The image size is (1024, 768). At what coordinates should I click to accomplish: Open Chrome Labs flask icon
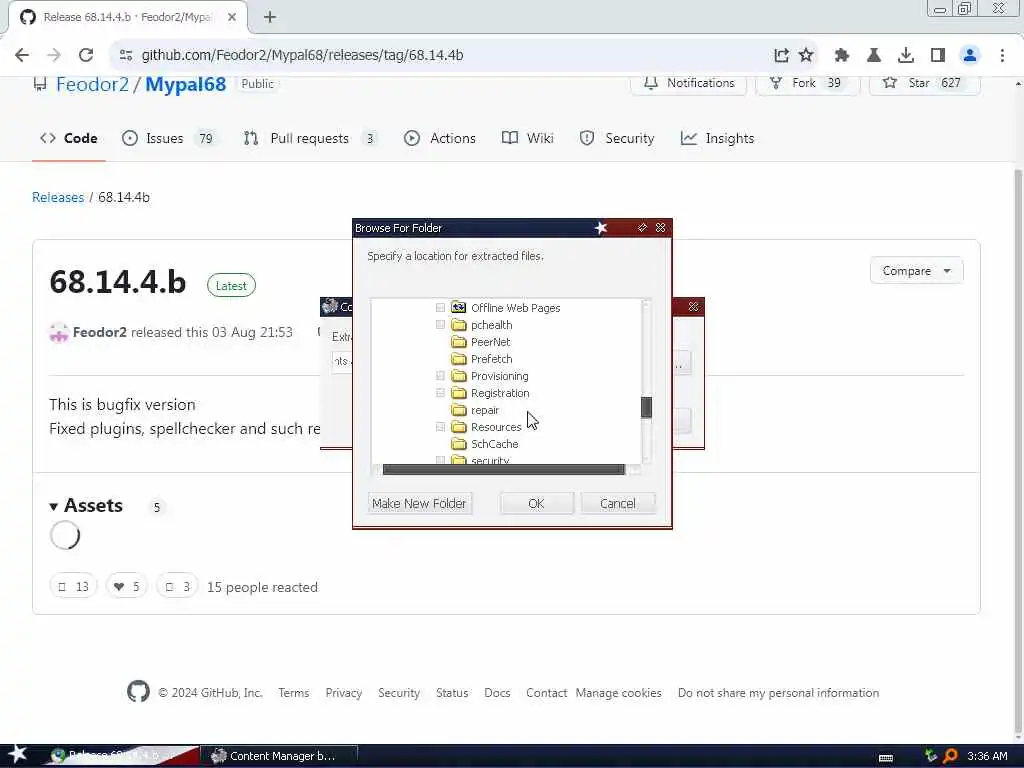pos(873,55)
